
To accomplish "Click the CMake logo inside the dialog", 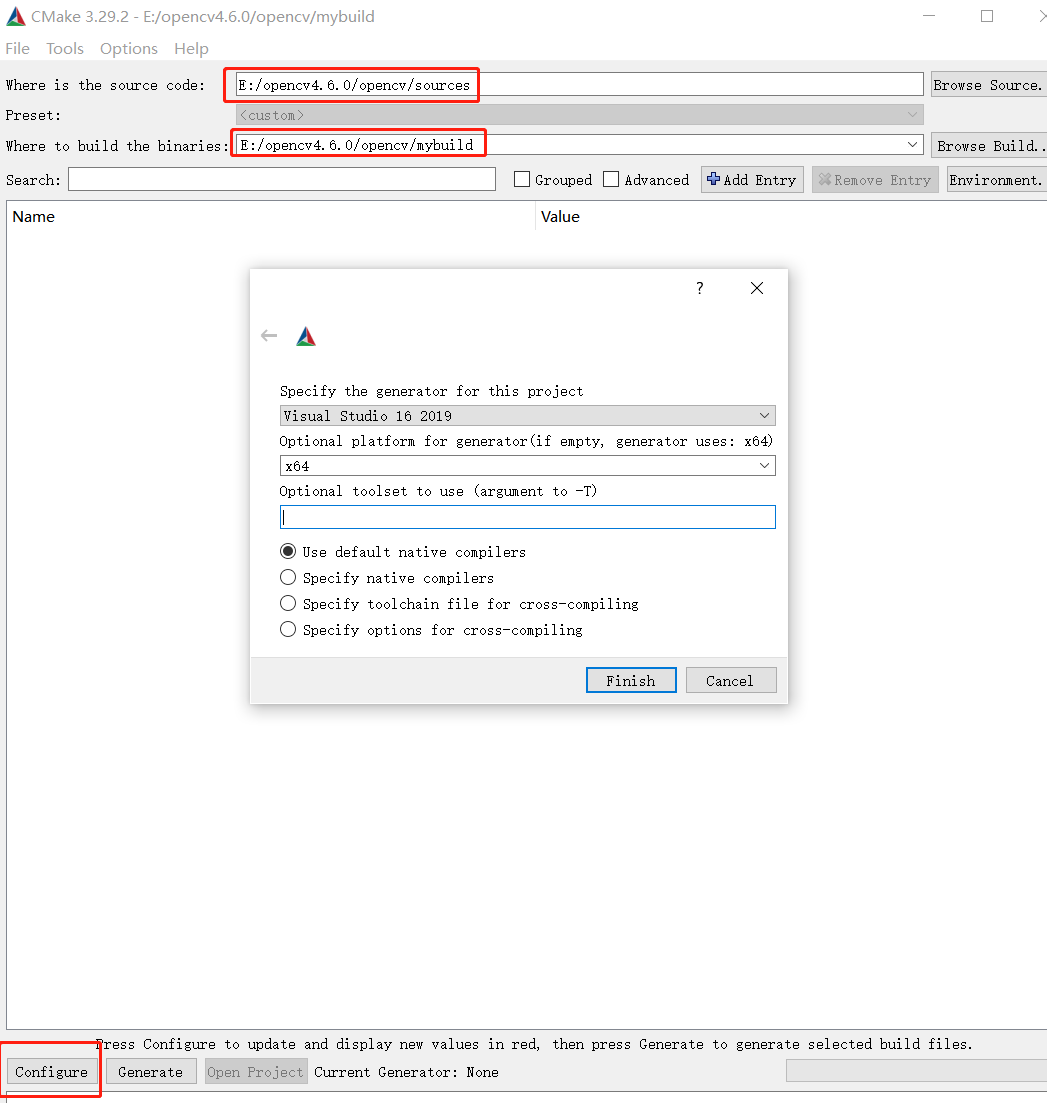I will point(306,337).
